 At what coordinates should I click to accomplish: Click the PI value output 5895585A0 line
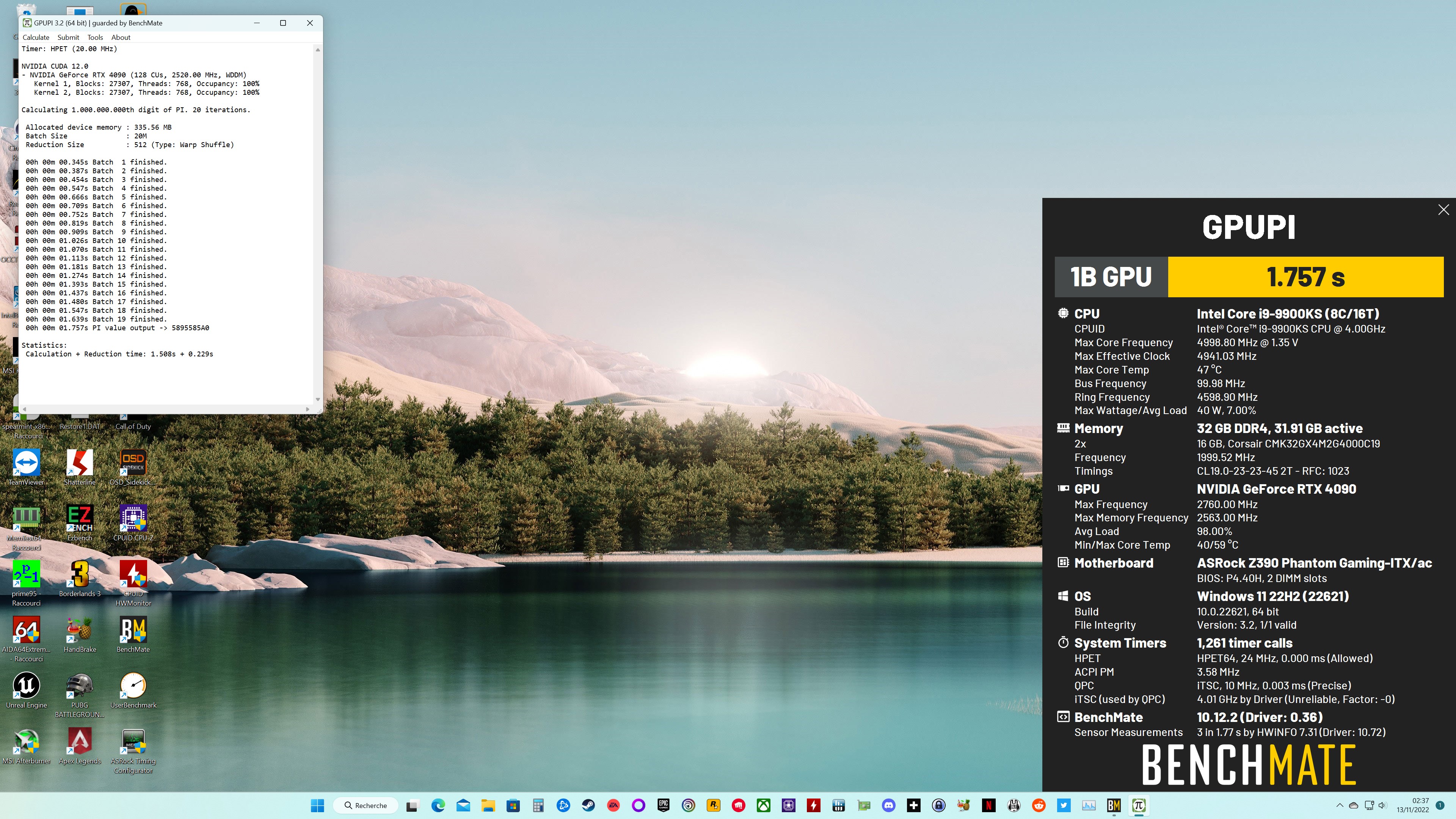(117, 328)
